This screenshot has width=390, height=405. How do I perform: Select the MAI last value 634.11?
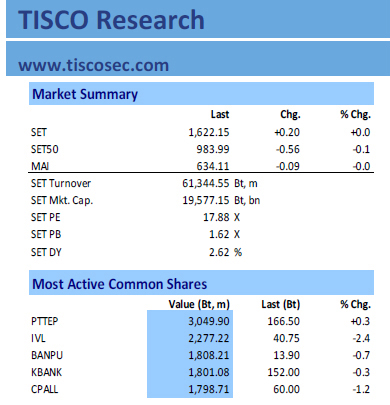tap(213, 166)
